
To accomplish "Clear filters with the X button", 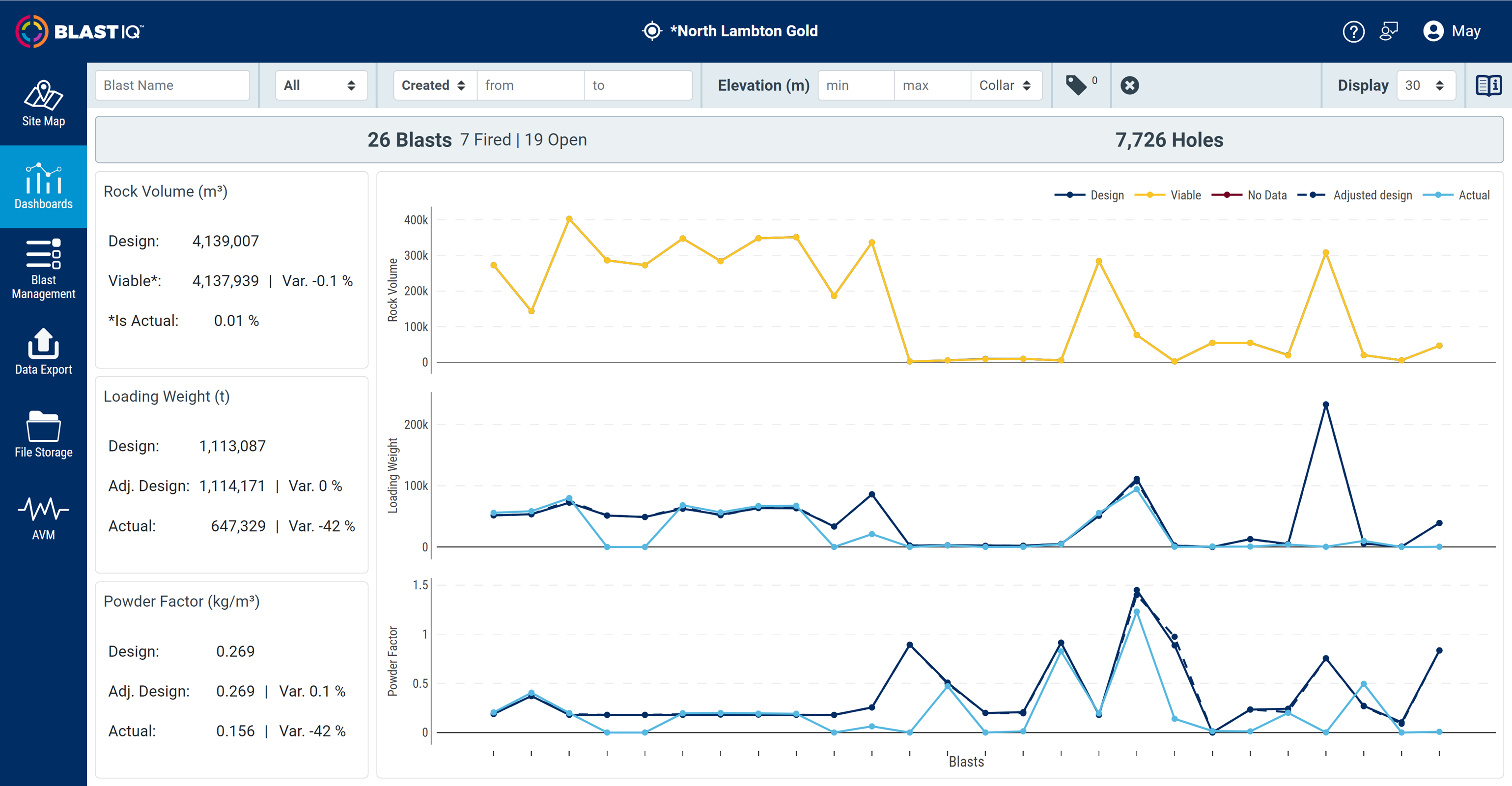I will click(1130, 85).
